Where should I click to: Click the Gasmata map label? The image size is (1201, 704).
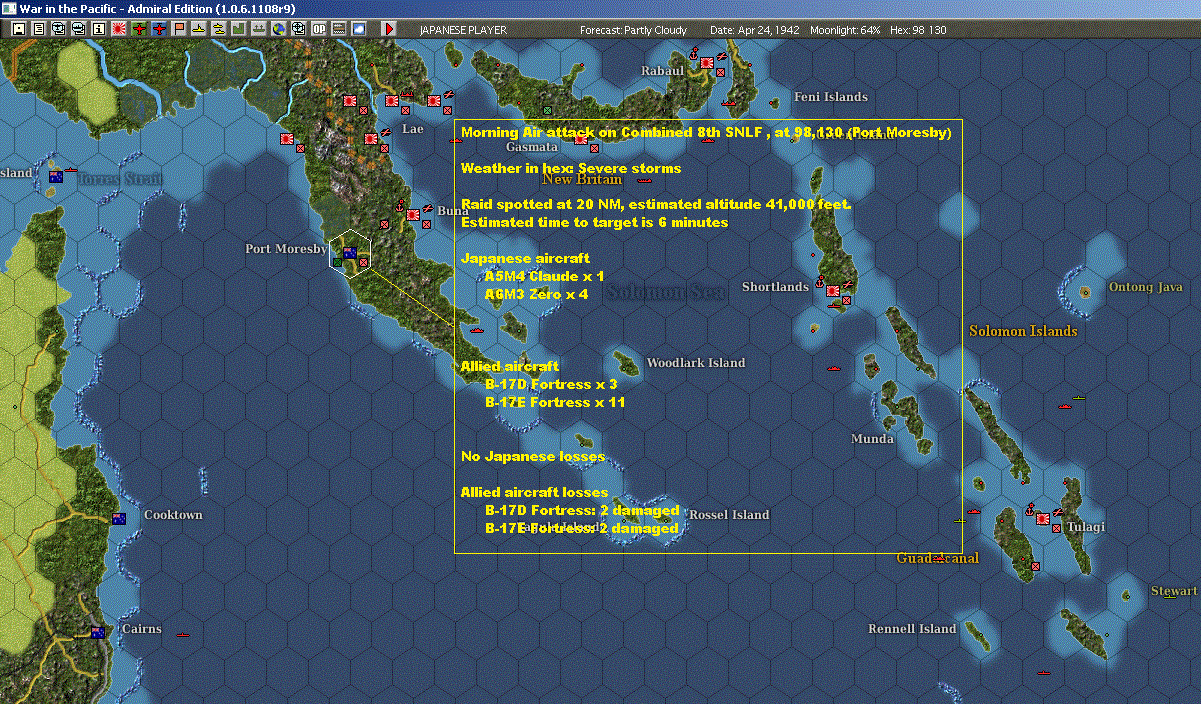click(x=532, y=146)
